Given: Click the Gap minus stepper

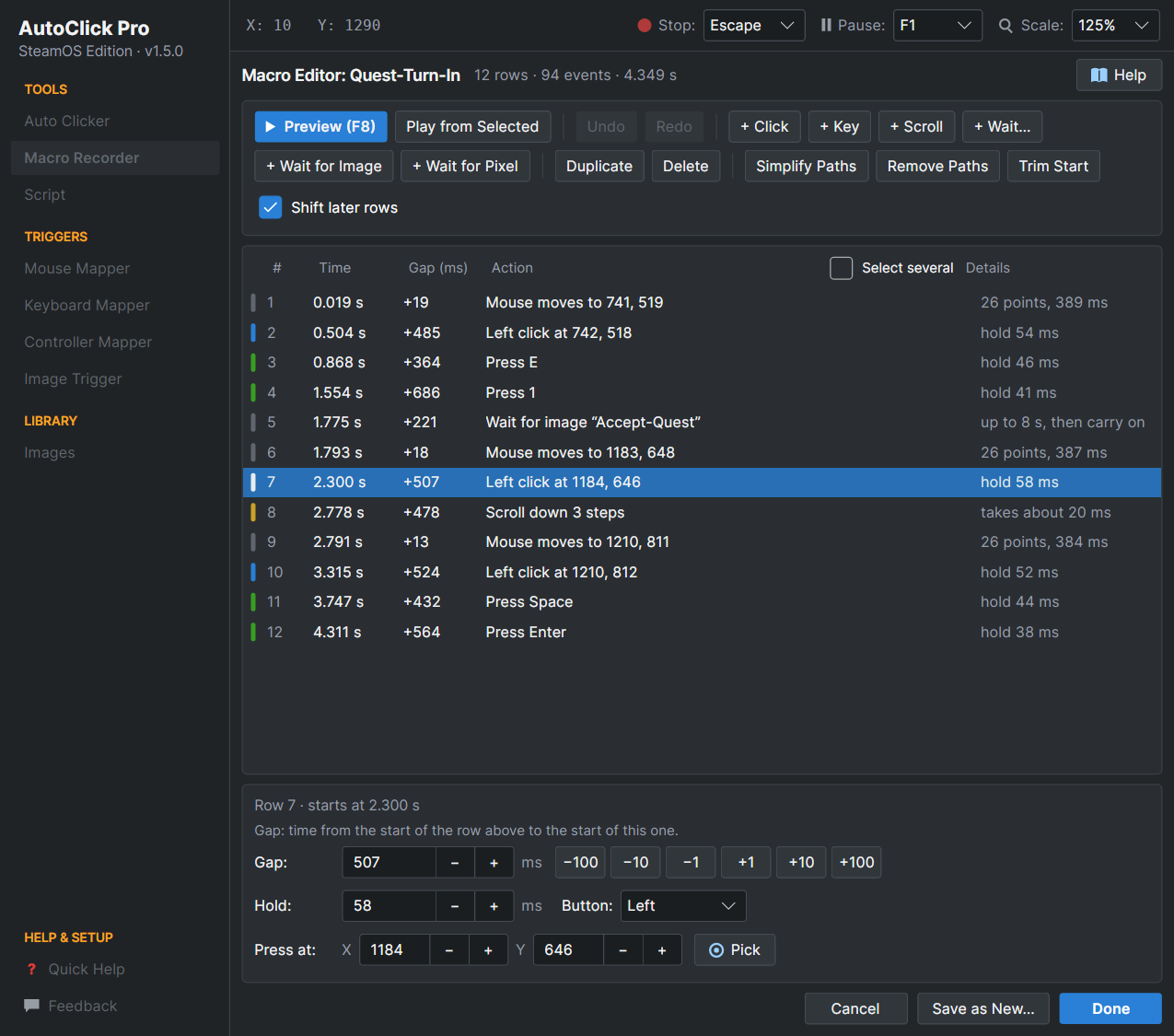Looking at the screenshot, I should click(x=455, y=863).
